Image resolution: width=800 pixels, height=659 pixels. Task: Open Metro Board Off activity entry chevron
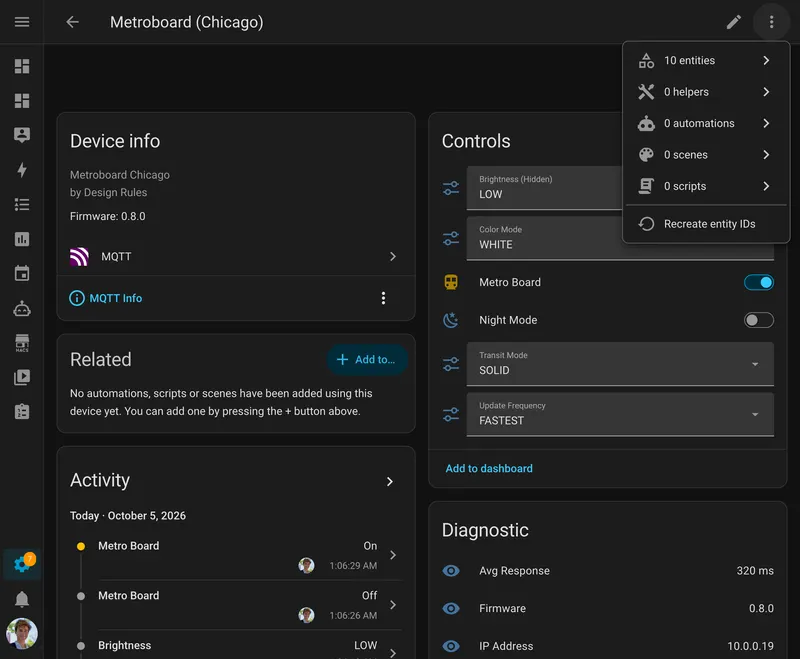click(x=392, y=605)
